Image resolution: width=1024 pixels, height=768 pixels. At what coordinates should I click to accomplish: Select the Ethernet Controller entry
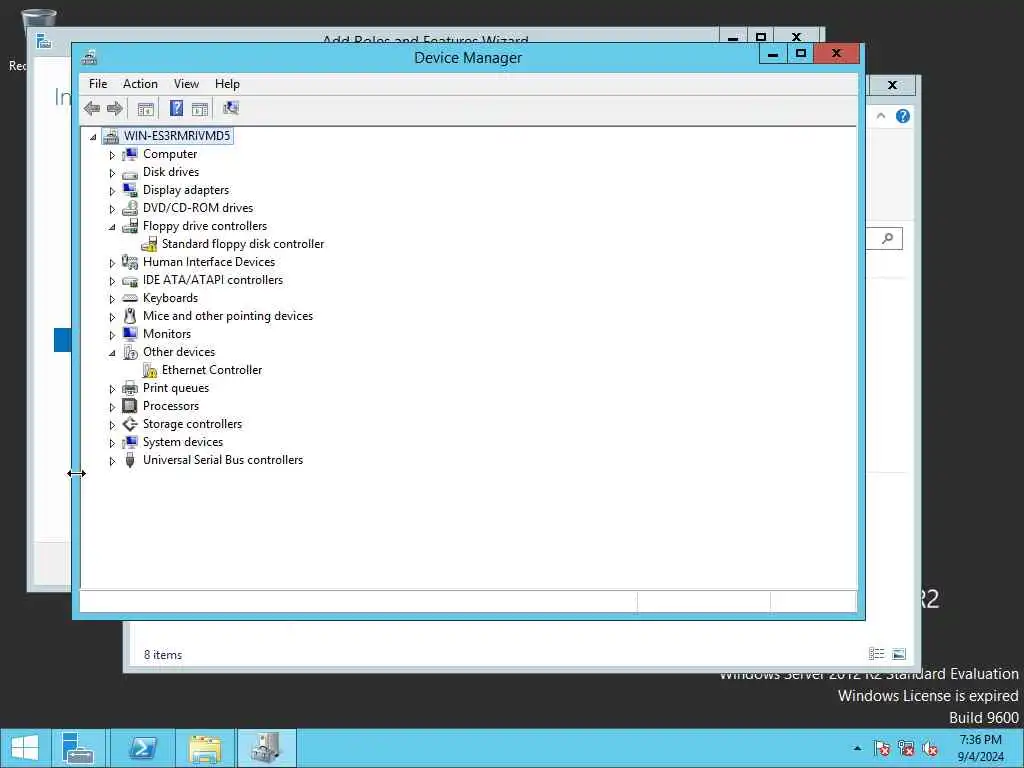click(212, 370)
